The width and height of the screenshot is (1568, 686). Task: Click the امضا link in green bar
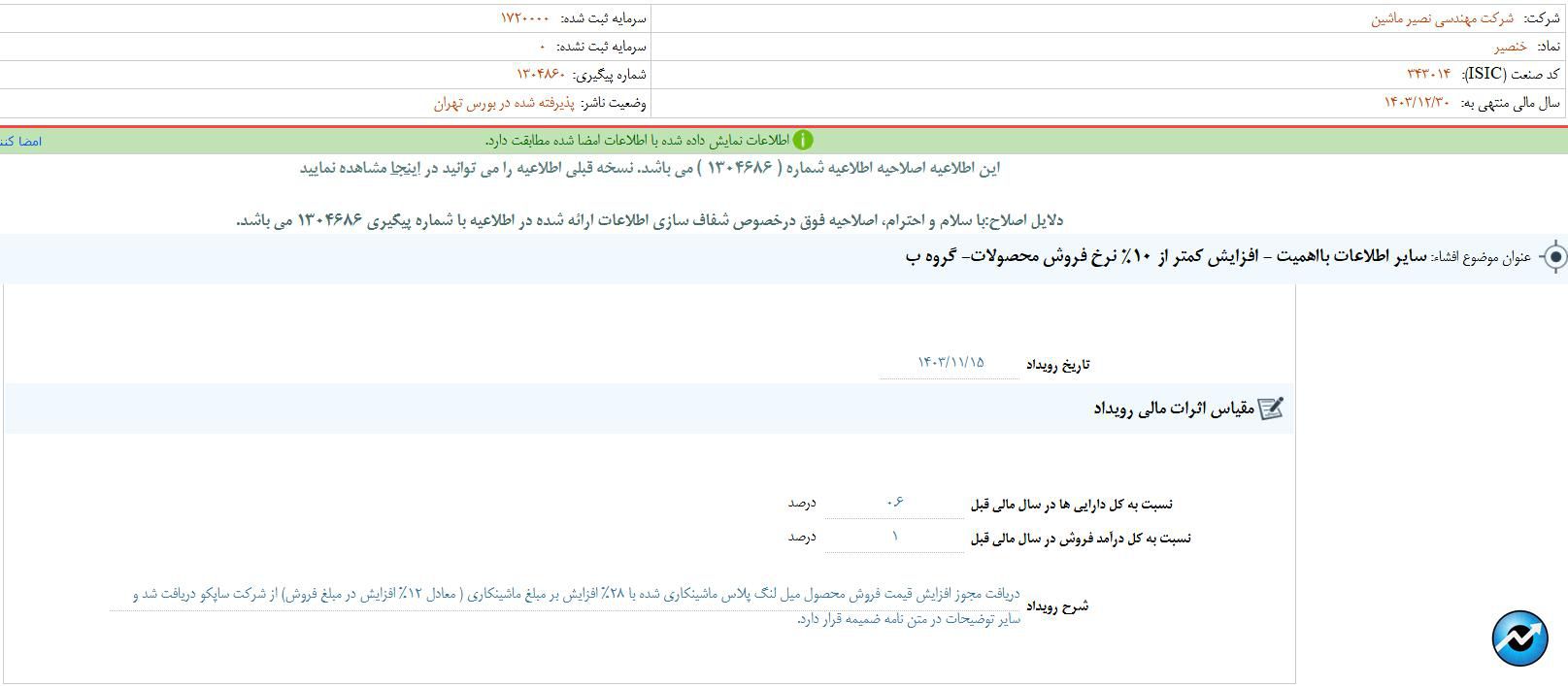[x=20, y=142]
